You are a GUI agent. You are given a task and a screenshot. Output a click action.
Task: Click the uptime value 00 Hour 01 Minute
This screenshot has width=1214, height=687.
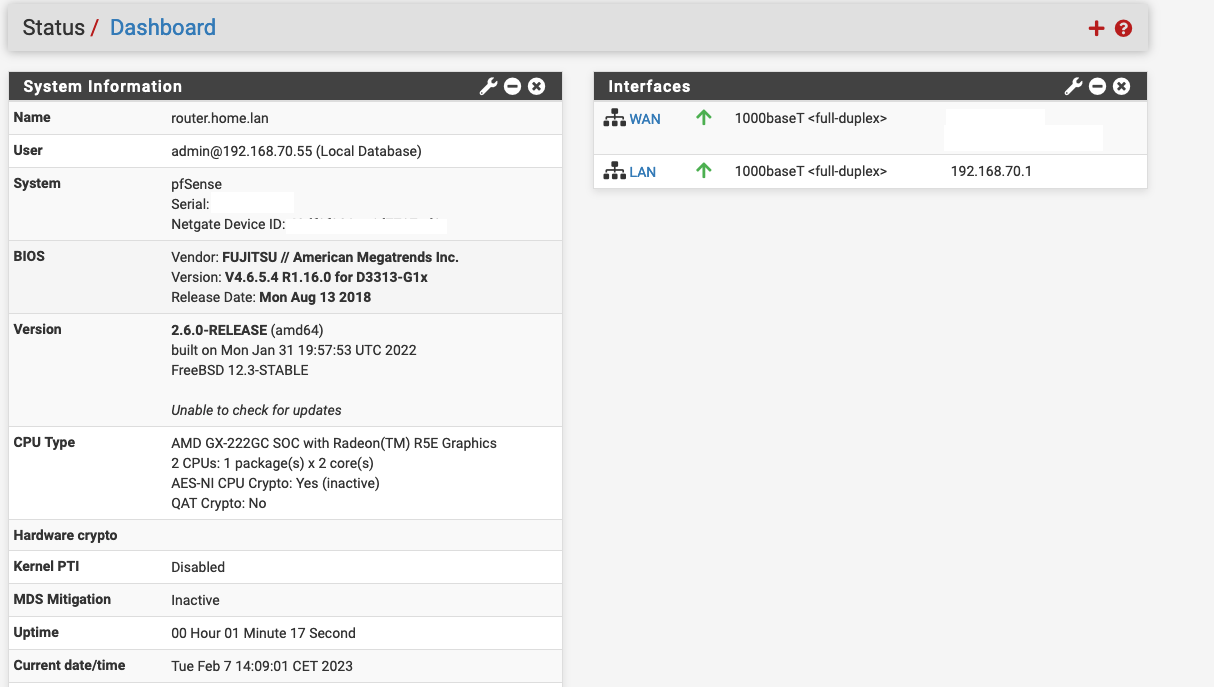[x=263, y=633]
